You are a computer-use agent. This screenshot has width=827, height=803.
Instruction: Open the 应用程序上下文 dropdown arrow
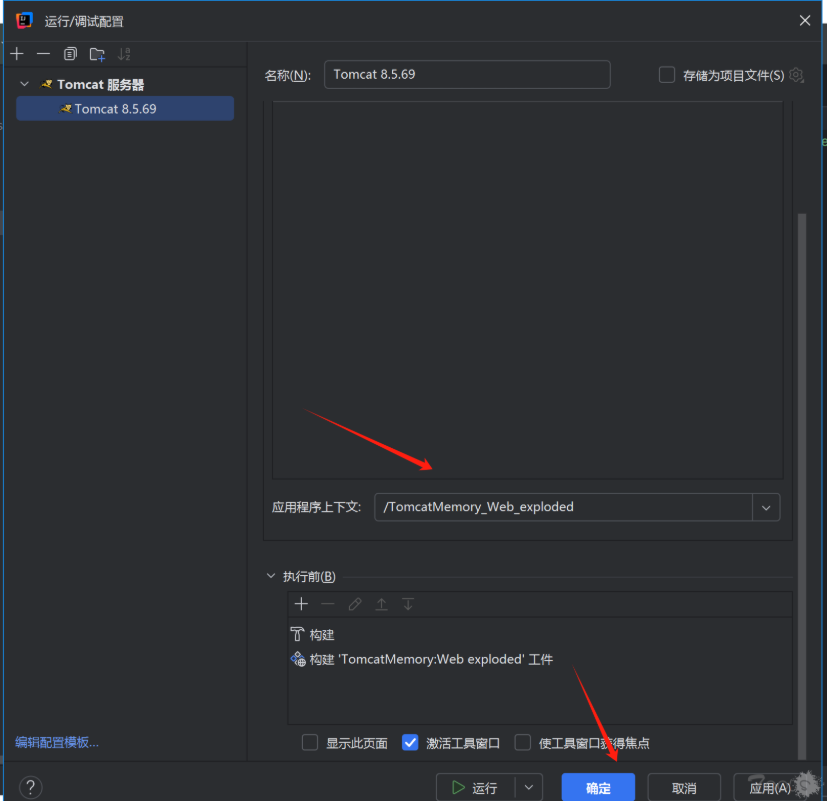tap(766, 508)
